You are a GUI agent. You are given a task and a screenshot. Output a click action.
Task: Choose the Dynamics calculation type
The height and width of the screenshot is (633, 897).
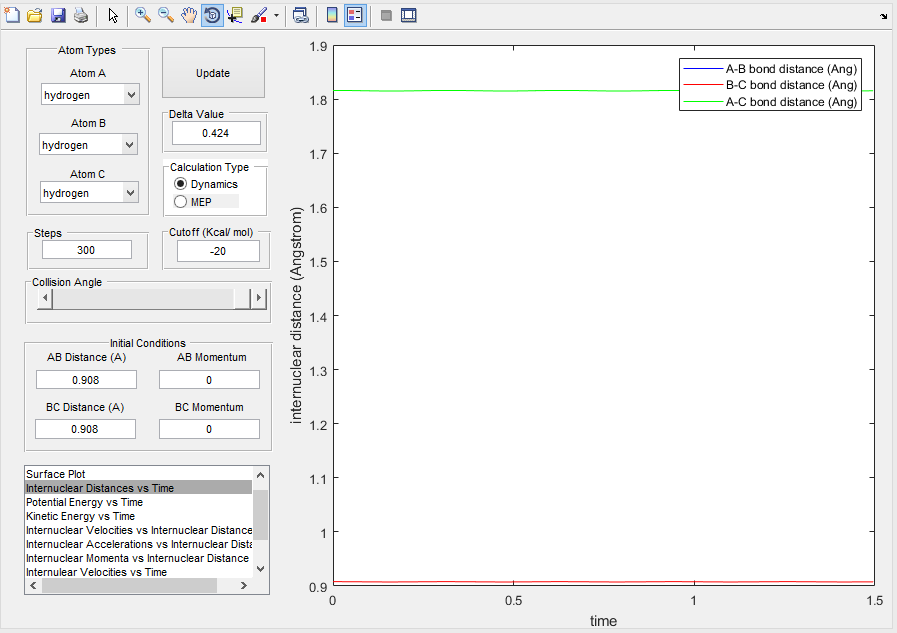pyautogui.click(x=181, y=184)
